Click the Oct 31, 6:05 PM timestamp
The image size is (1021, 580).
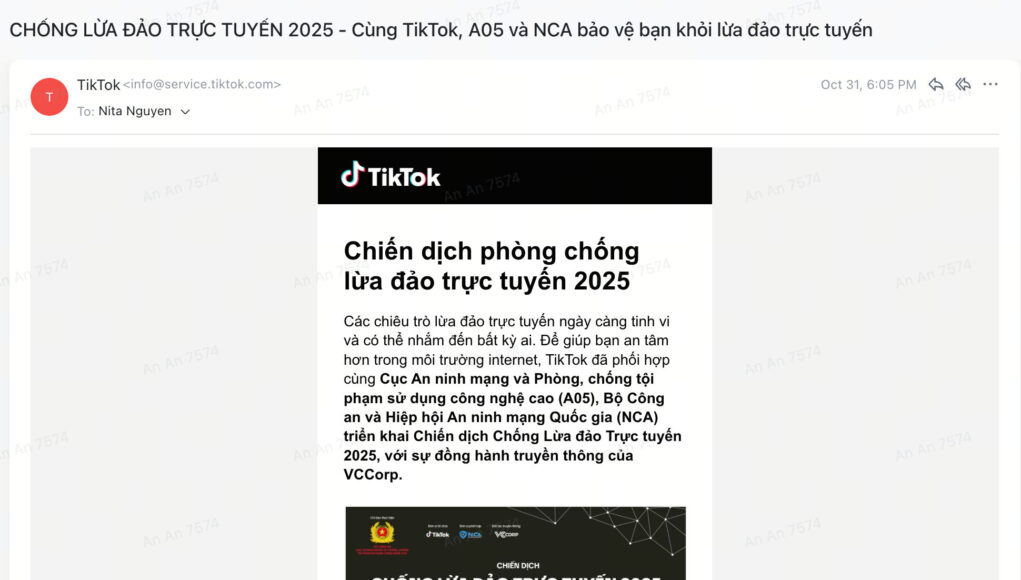868,85
